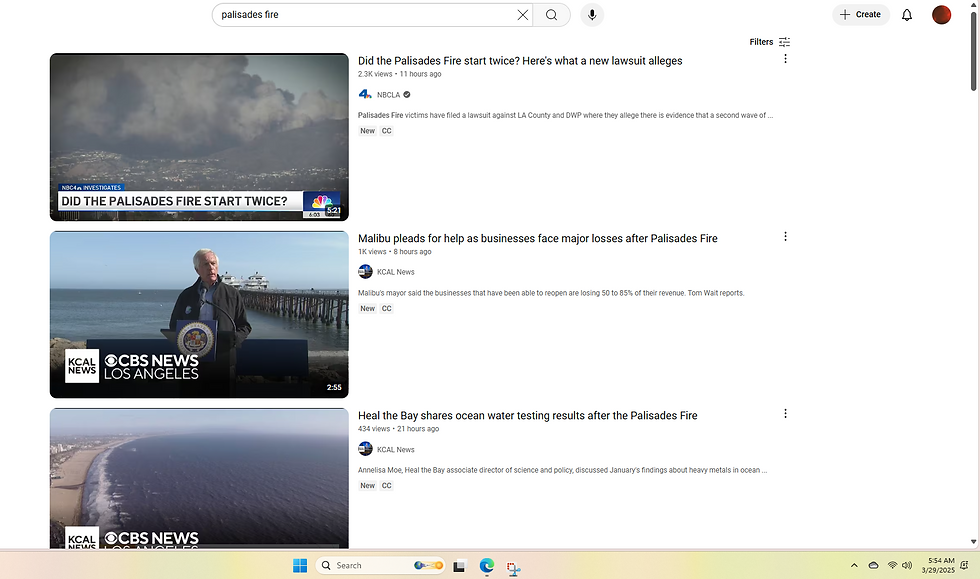Open the Windows notification center icon
980x579 pixels.
(x=964, y=566)
